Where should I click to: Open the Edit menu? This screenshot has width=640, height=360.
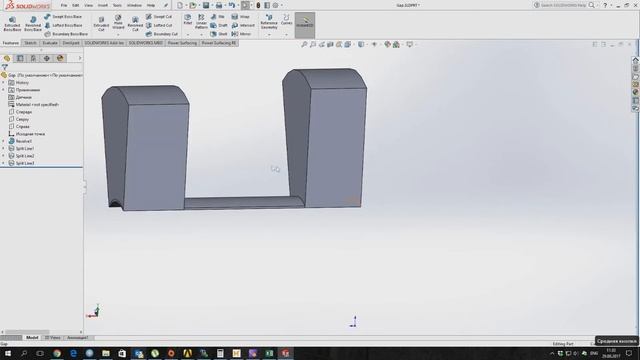tap(76, 5)
